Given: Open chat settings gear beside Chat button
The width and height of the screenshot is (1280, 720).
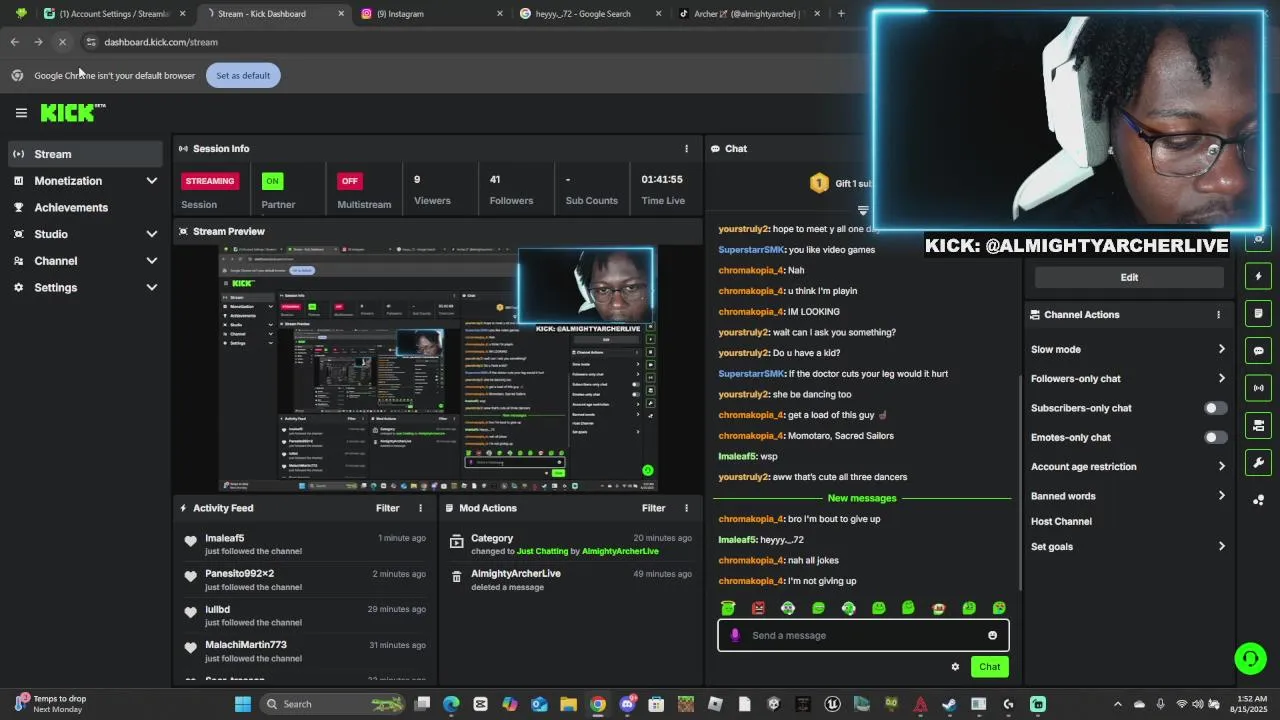Looking at the screenshot, I should pyautogui.click(x=955, y=667).
